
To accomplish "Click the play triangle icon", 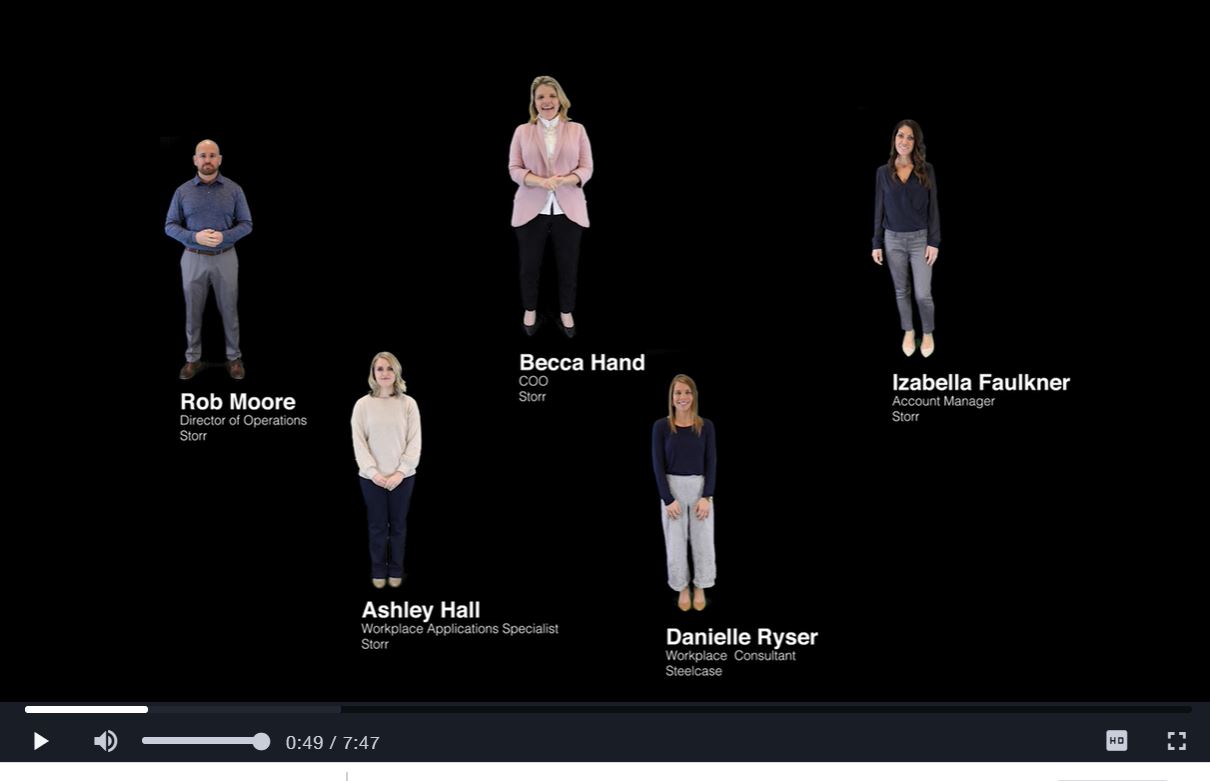I will pyautogui.click(x=41, y=741).
